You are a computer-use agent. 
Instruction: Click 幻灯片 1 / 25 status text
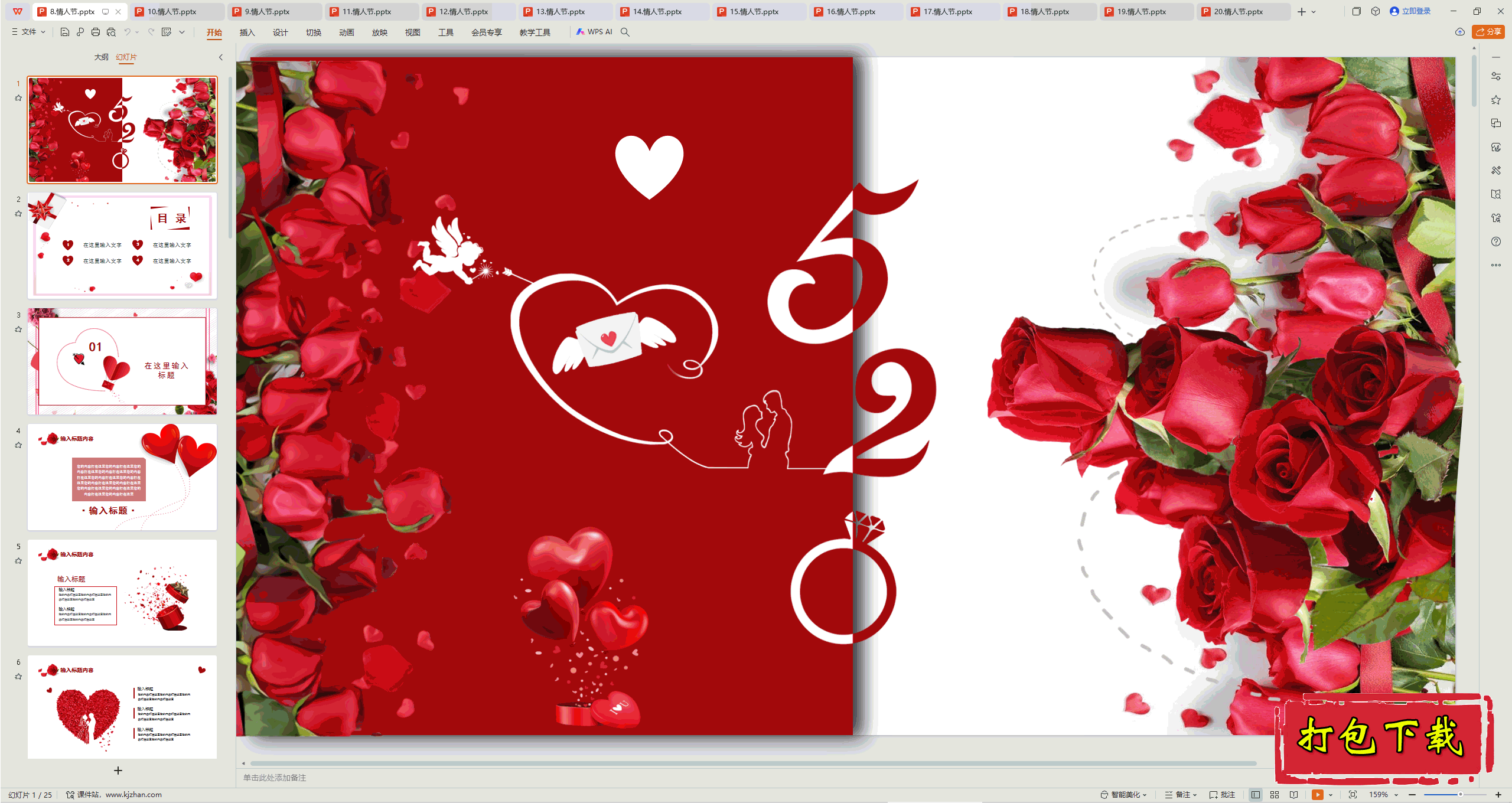pos(30,795)
